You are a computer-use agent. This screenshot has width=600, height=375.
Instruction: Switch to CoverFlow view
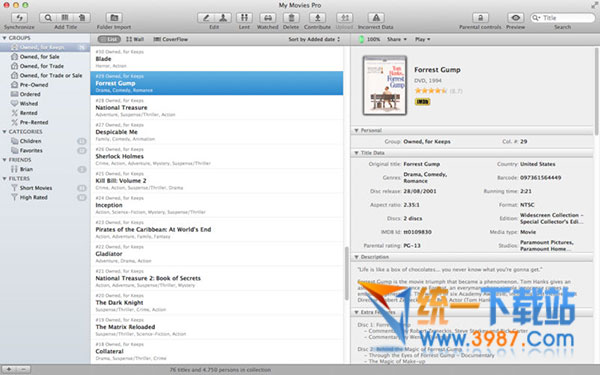coord(171,39)
